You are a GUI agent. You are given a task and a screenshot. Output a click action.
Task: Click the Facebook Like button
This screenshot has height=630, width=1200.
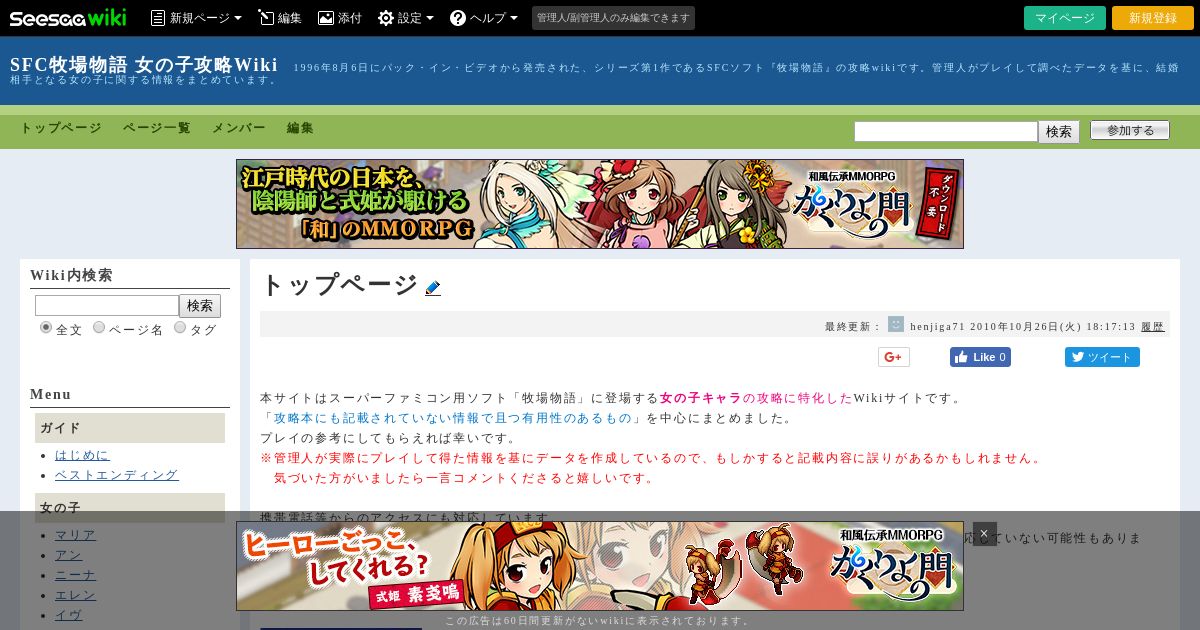[x=980, y=357]
